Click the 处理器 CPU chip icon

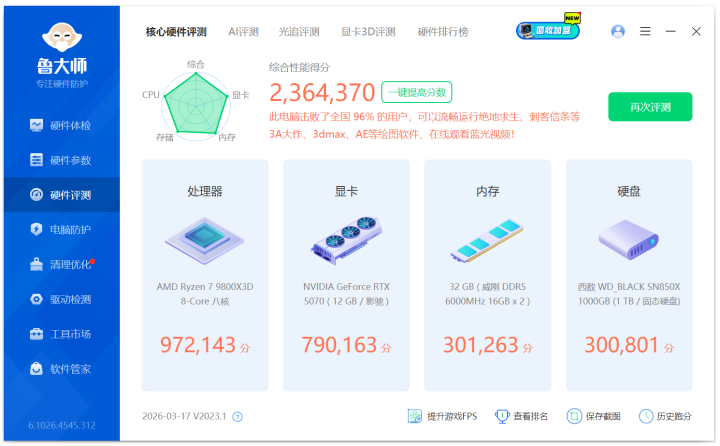click(x=204, y=241)
